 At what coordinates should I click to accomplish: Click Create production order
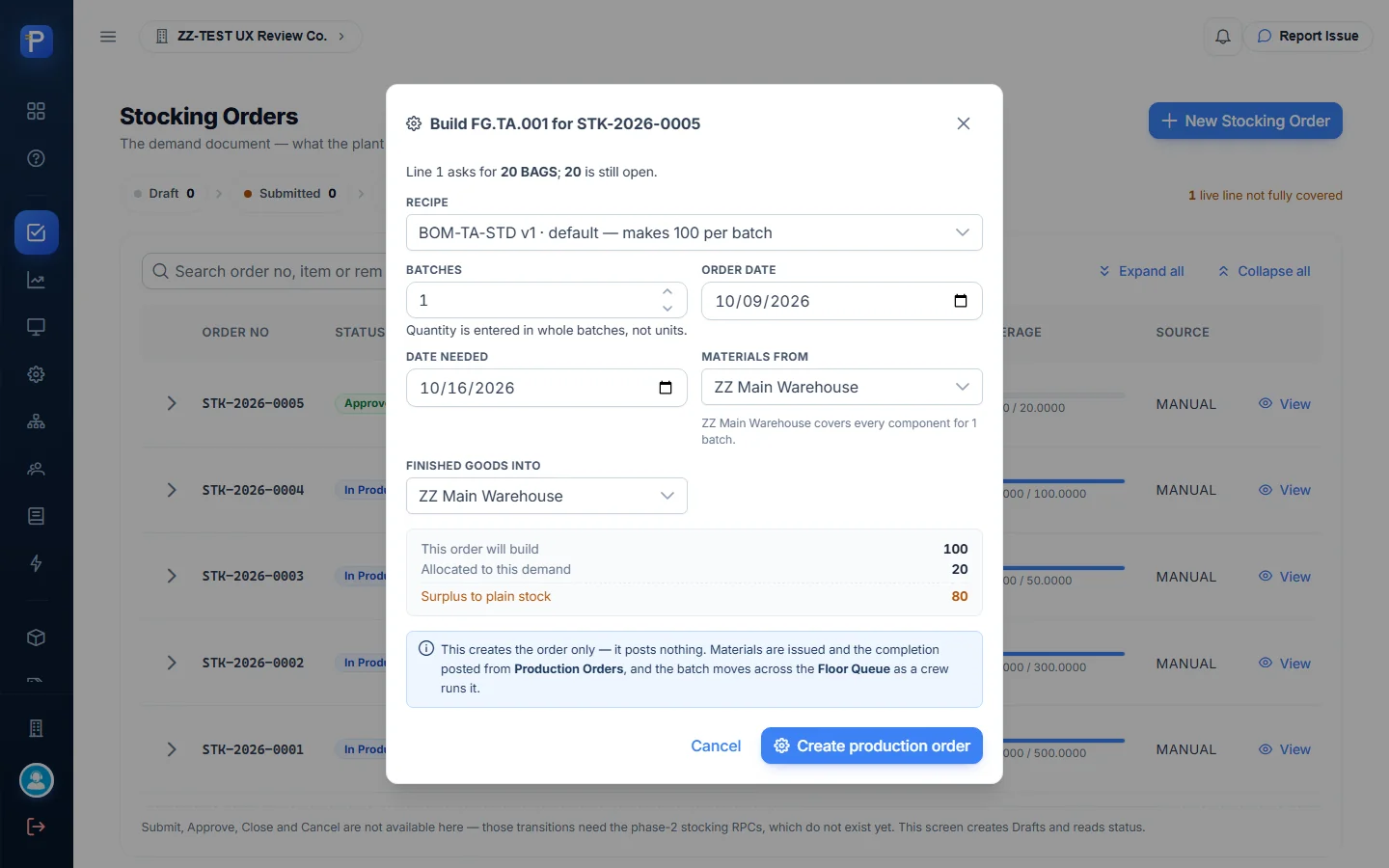[872, 746]
